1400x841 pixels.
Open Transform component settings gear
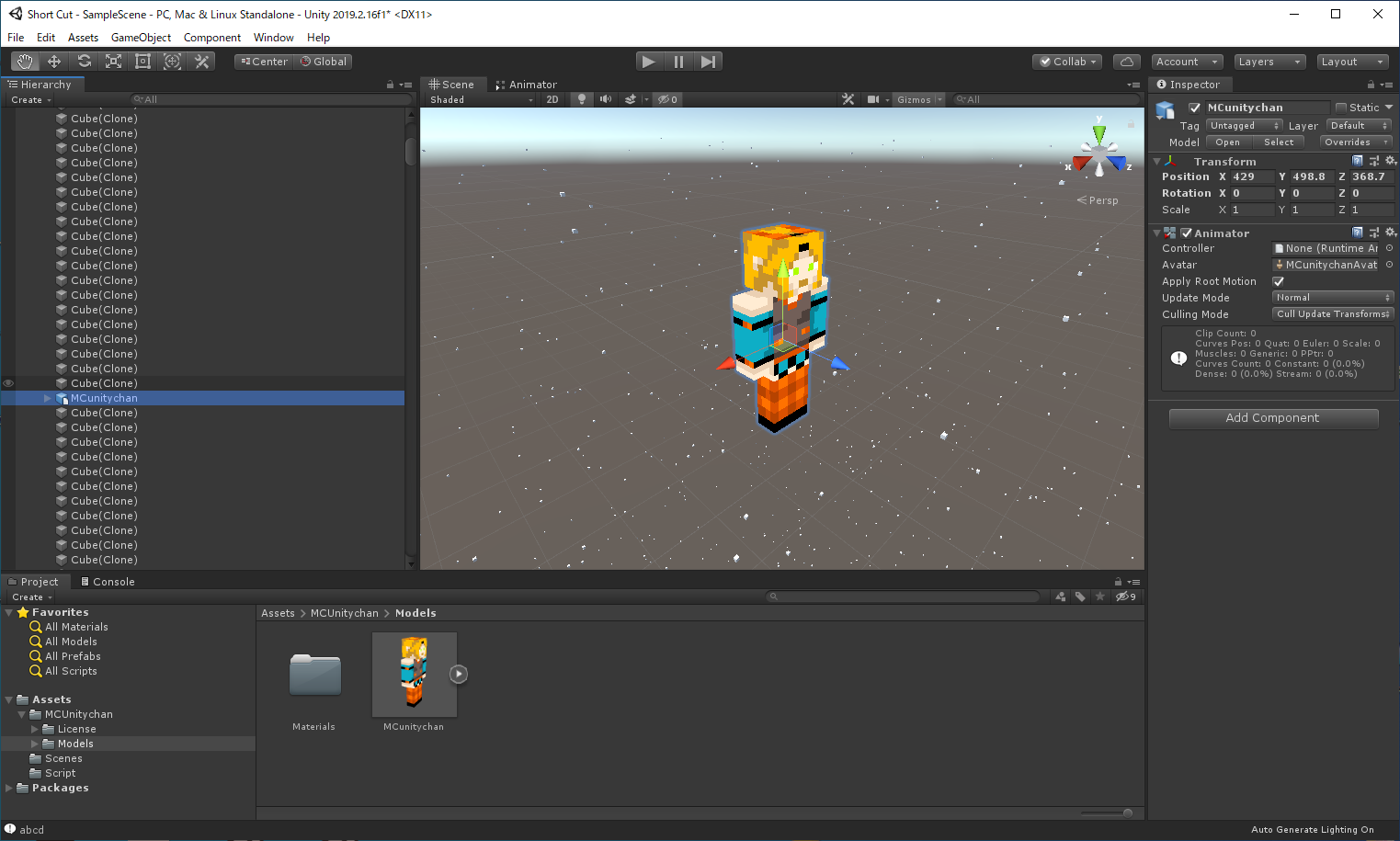[x=1391, y=161]
